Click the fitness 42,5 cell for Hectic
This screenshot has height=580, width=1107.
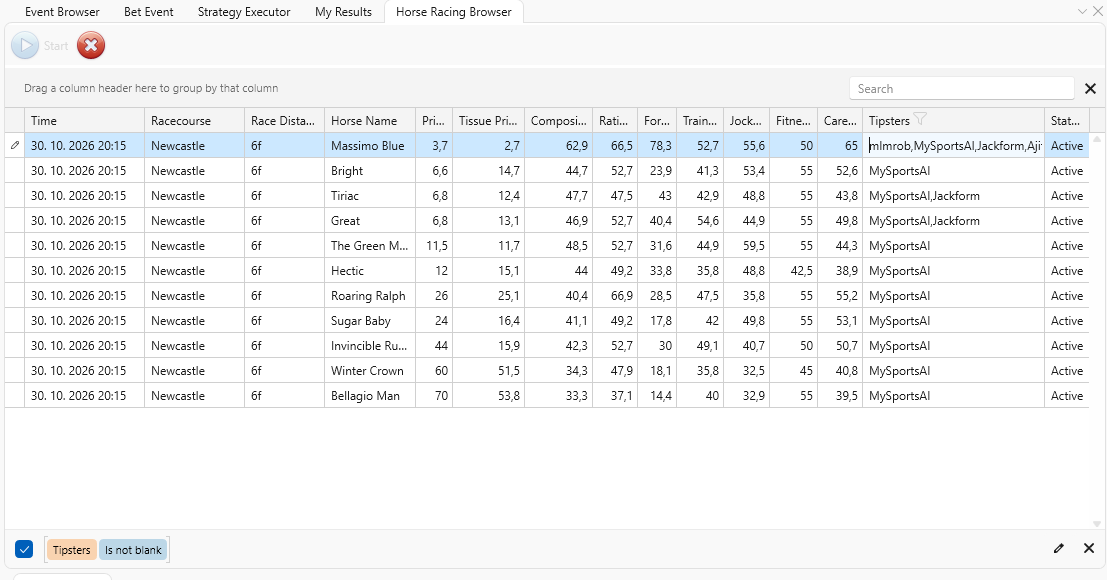pos(794,271)
